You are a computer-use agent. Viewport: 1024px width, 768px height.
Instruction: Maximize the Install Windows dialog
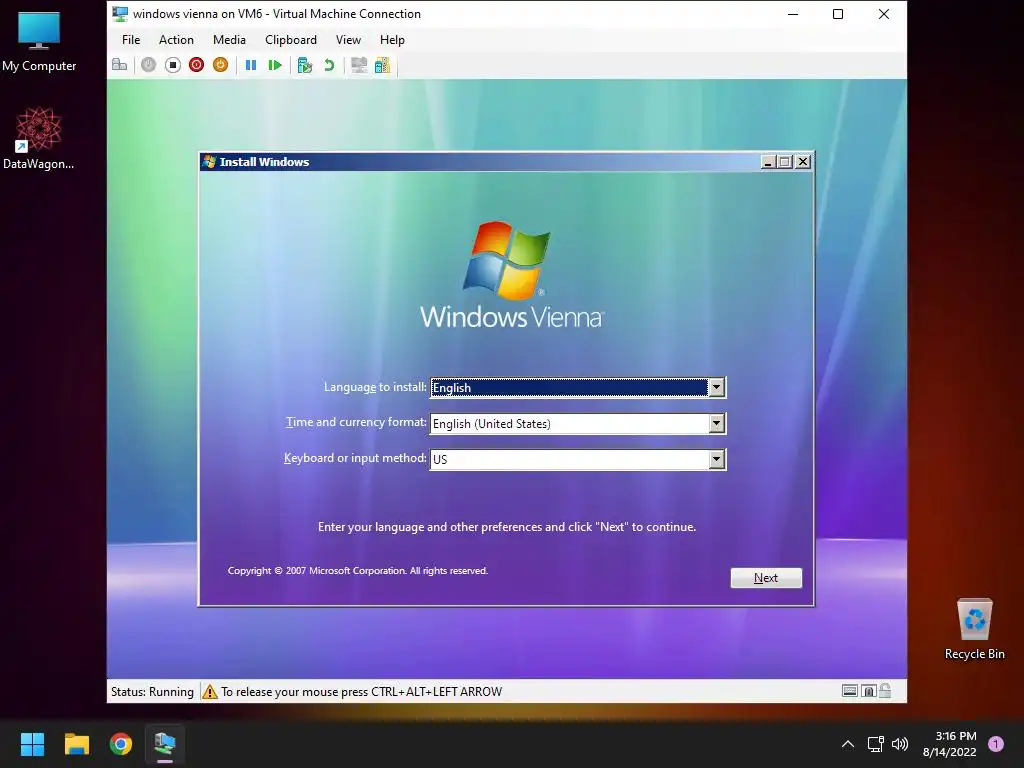click(x=785, y=162)
